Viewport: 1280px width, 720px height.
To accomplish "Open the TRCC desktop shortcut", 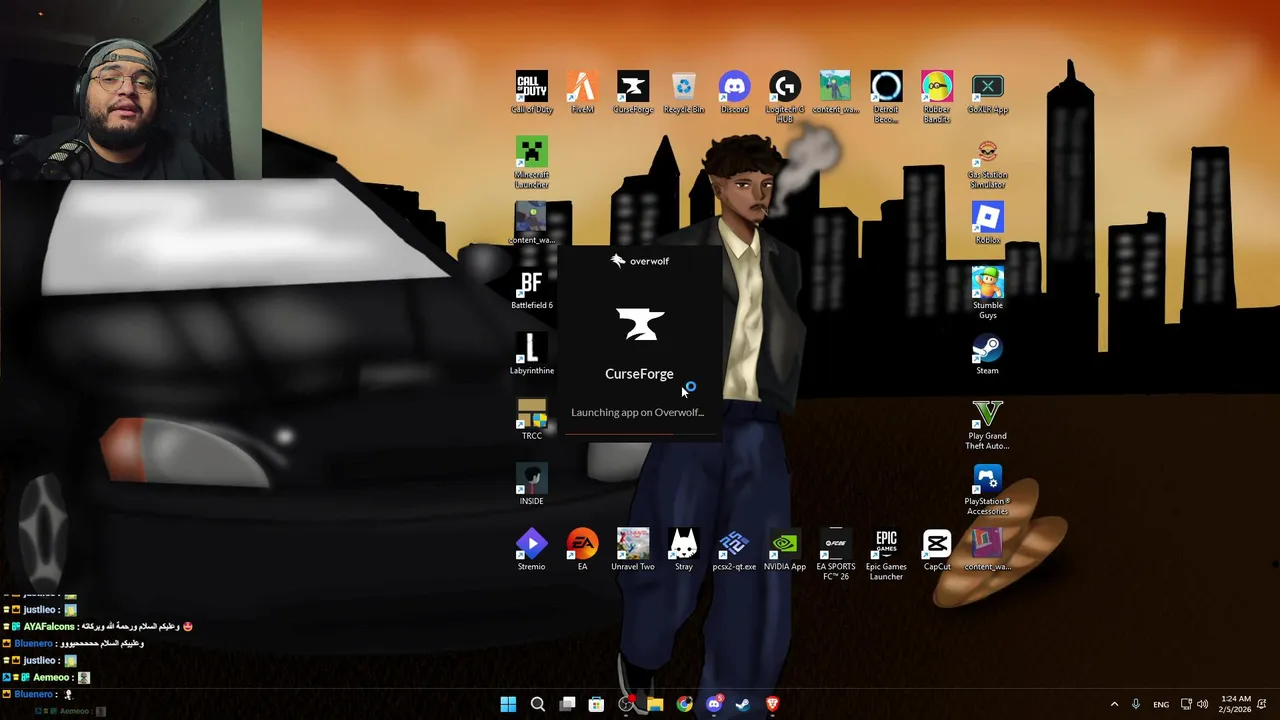I will click(x=532, y=419).
